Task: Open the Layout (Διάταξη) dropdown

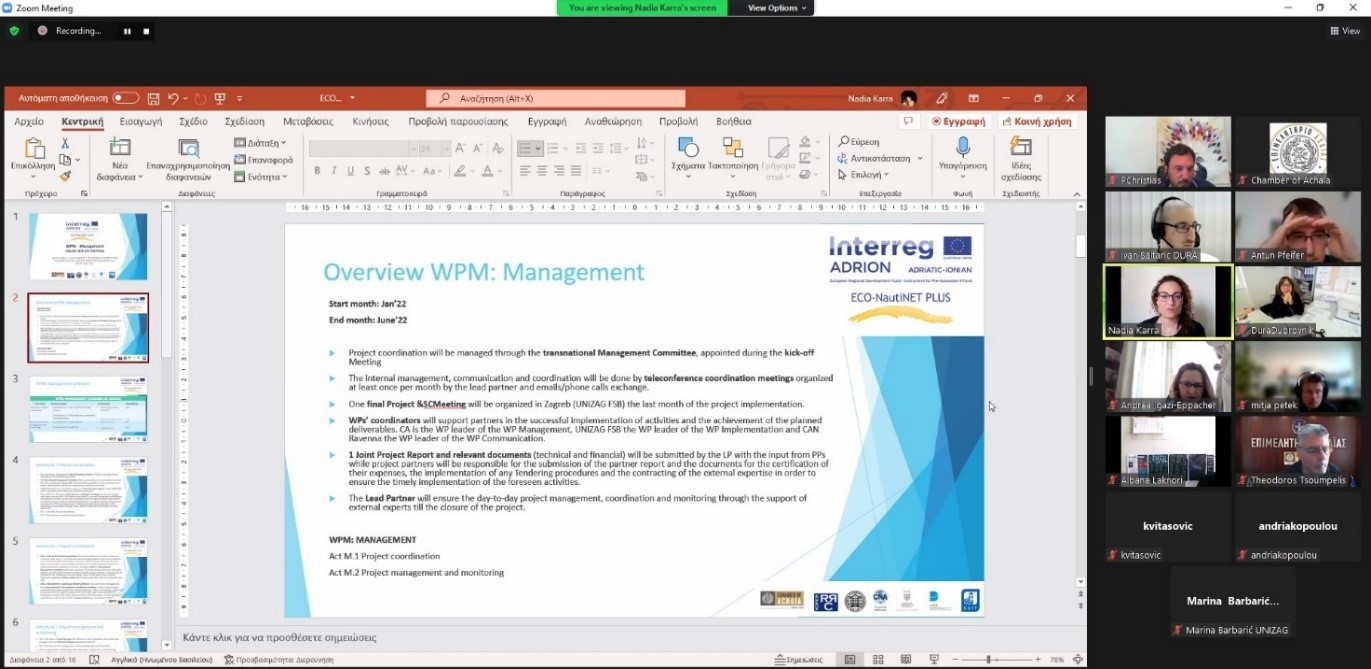Action: point(260,143)
